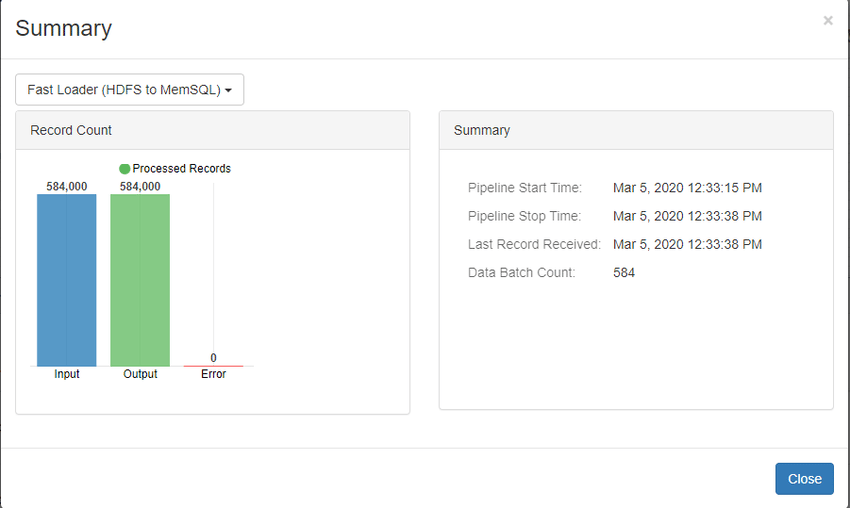Select the blue Input bar in the chart
Screen dimensions: 850x508
(x=67, y=280)
